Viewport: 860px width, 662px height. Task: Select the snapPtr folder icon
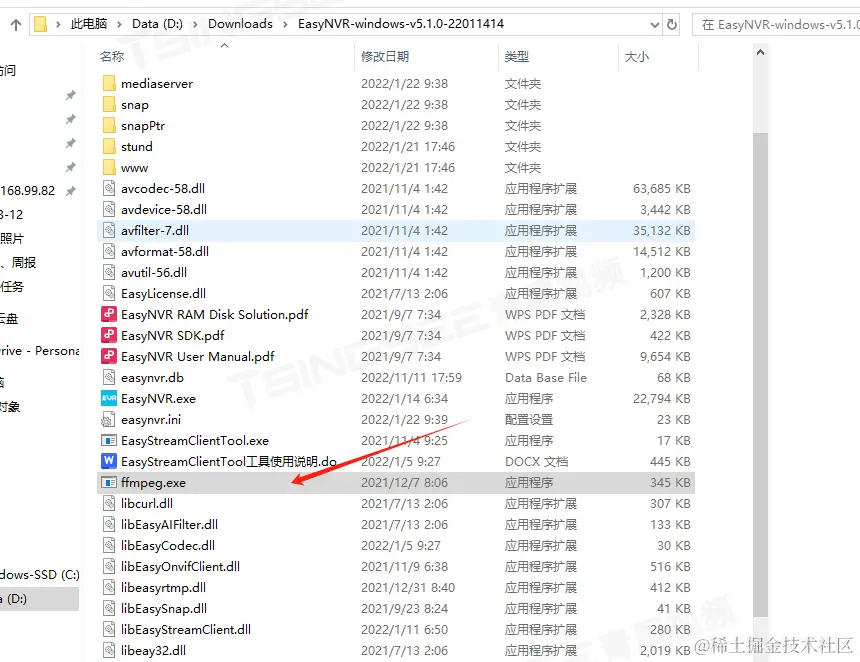[109, 126]
